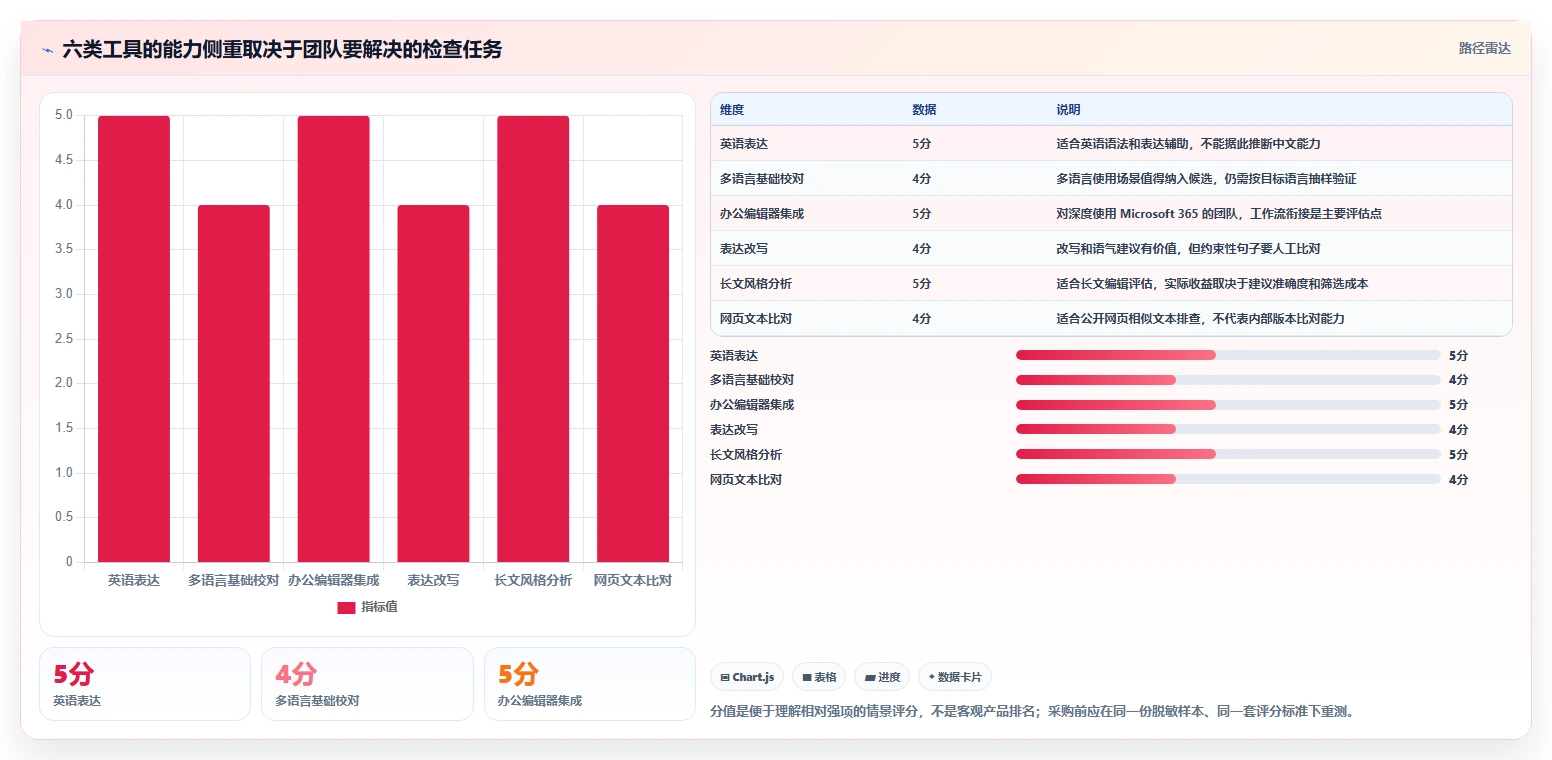Click the 多语言基础校对 bar in the chart
The width and height of the screenshot is (1552, 760).
point(234,383)
